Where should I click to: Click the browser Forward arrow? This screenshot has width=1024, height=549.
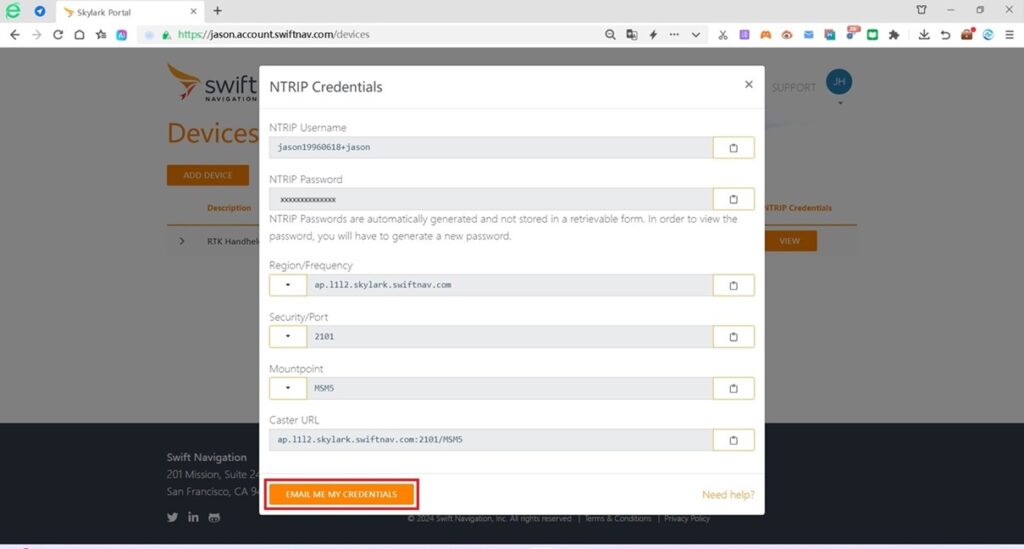(x=37, y=35)
